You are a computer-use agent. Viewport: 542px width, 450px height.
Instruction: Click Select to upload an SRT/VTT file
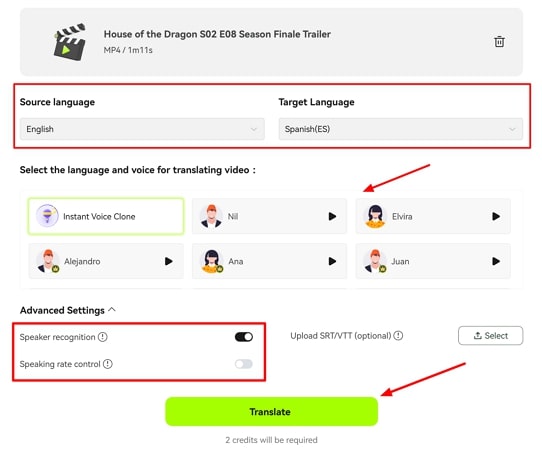point(490,336)
